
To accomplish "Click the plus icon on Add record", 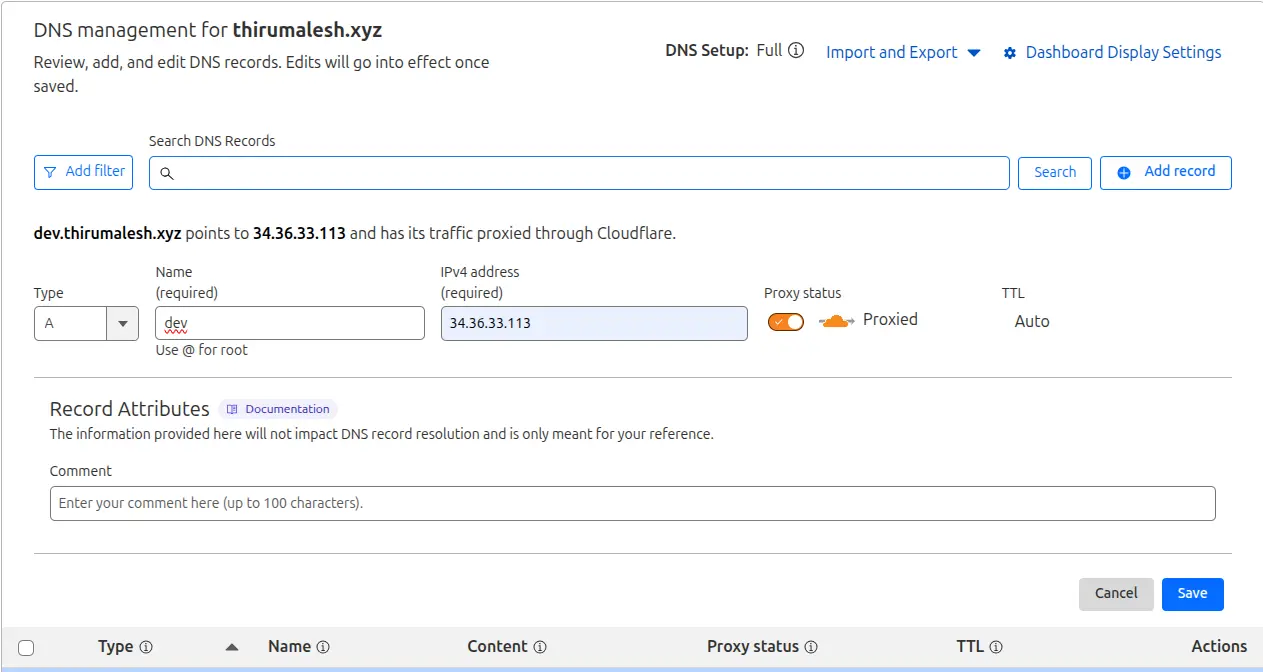I will coord(1122,171).
